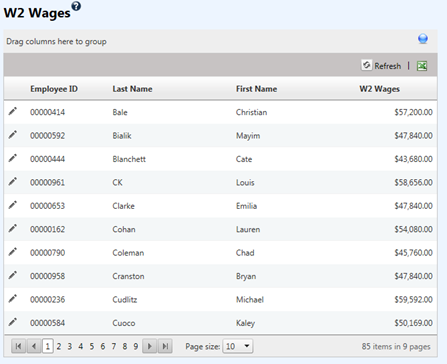Click the $50,169.00 wage cell
This screenshot has width=447, height=364.
tap(413, 323)
